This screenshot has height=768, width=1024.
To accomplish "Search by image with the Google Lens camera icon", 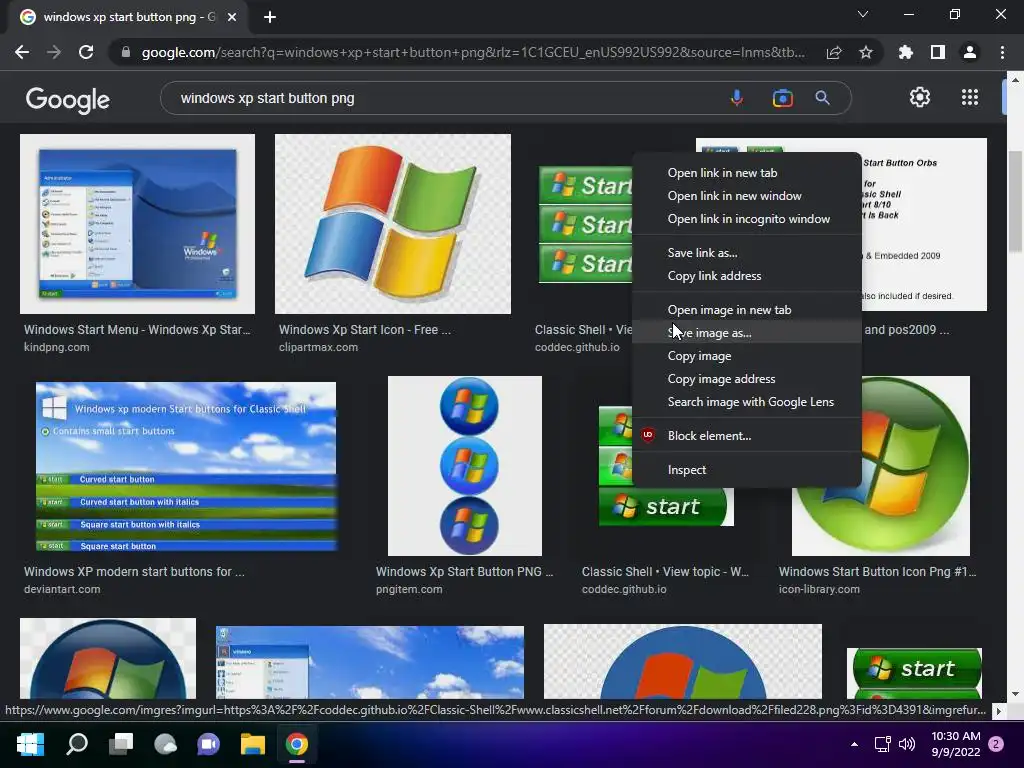I will tap(782, 98).
